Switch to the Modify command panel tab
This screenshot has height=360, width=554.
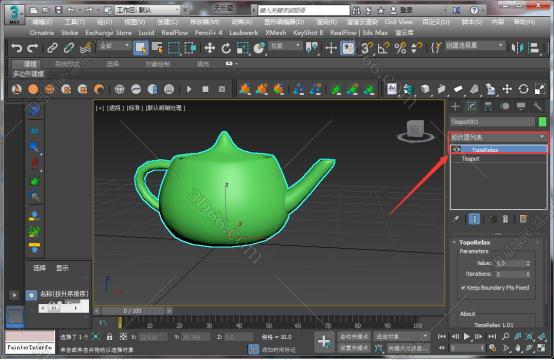coord(472,106)
